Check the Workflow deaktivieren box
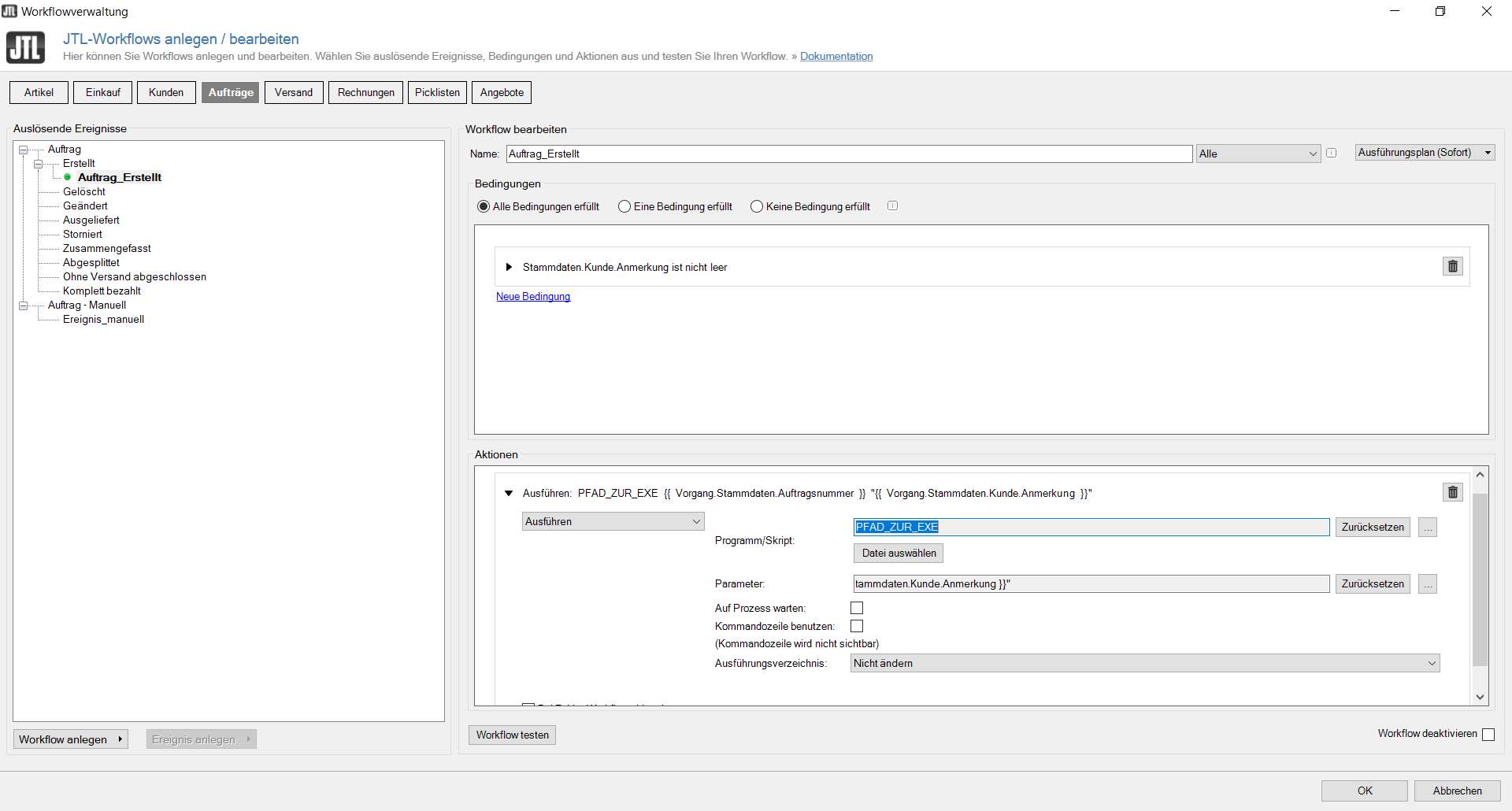The width and height of the screenshot is (1512, 811). coord(1488,734)
